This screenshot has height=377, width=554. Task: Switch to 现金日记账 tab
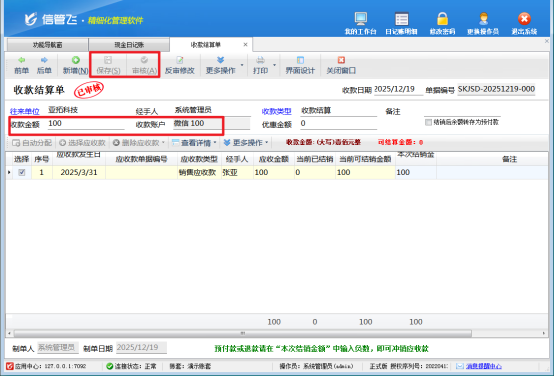point(129,45)
